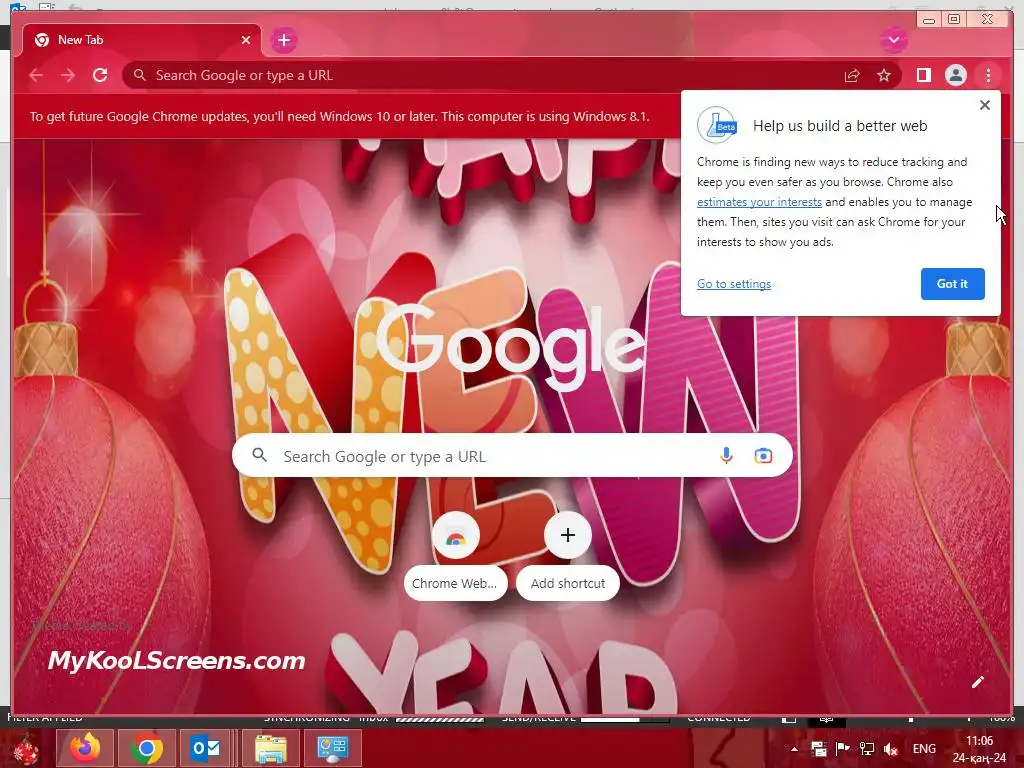Click the muted volume tray icon

click(890, 749)
